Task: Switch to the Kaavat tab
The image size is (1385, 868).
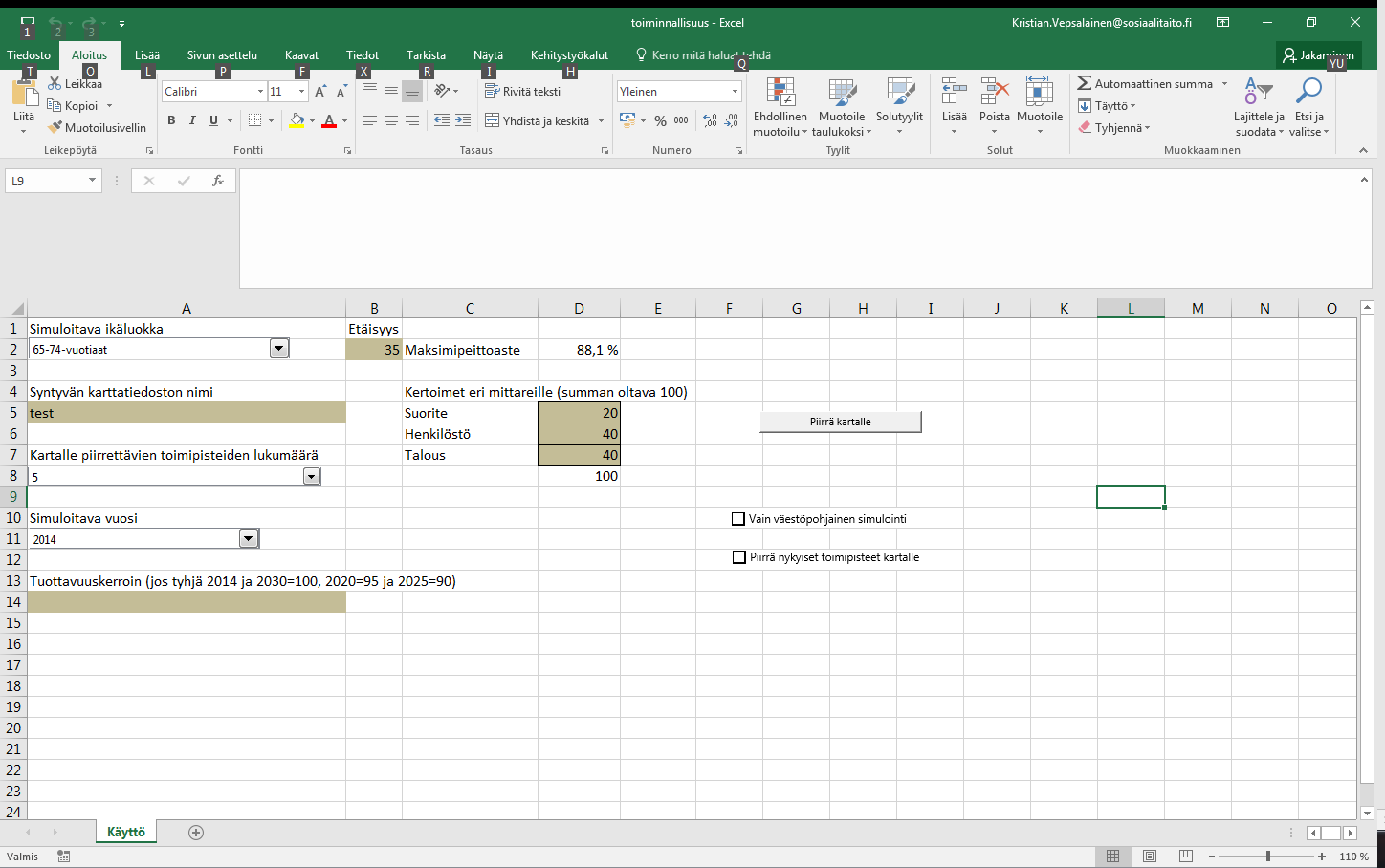Action: 301,55
